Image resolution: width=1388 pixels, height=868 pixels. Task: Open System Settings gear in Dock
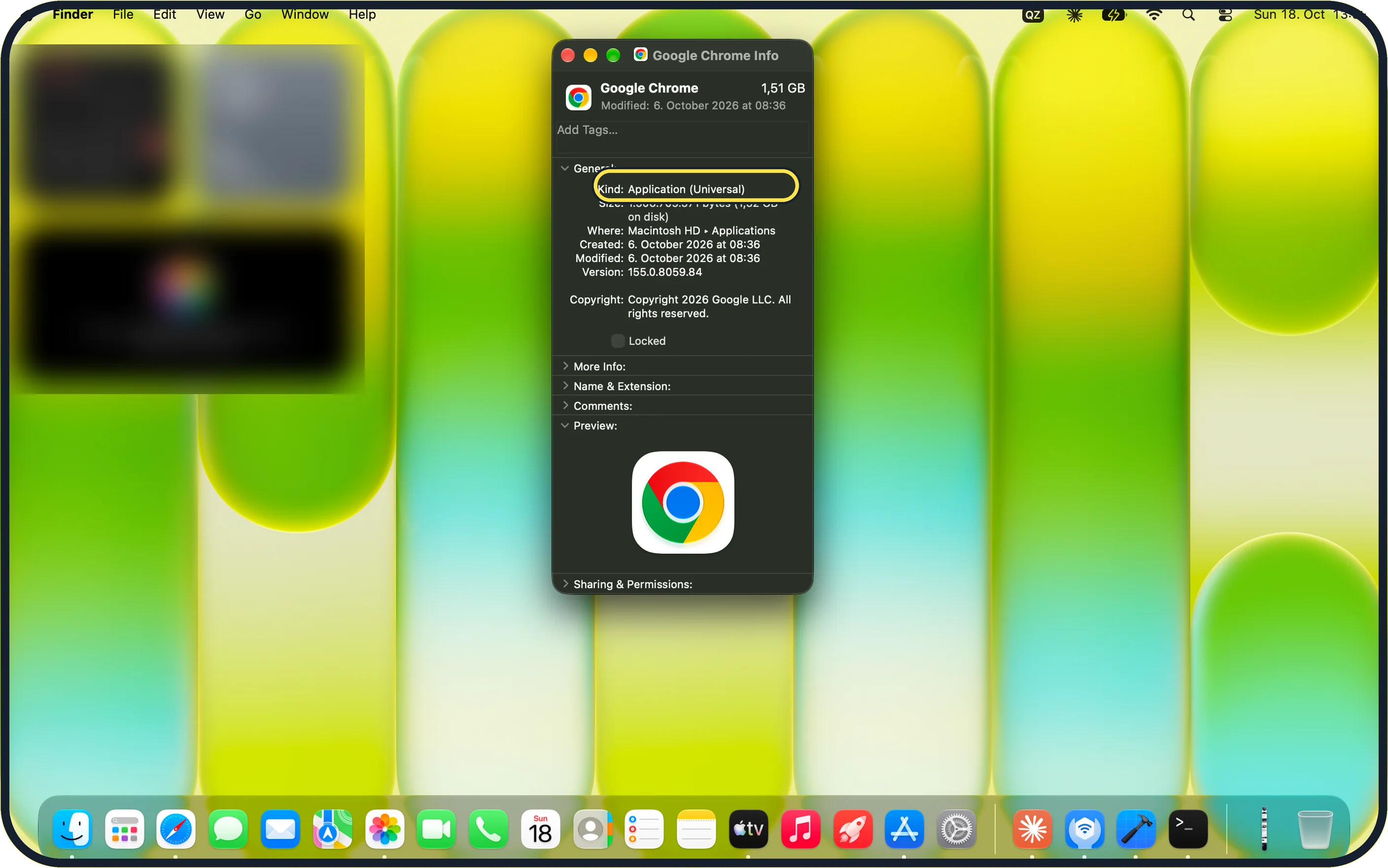957,829
